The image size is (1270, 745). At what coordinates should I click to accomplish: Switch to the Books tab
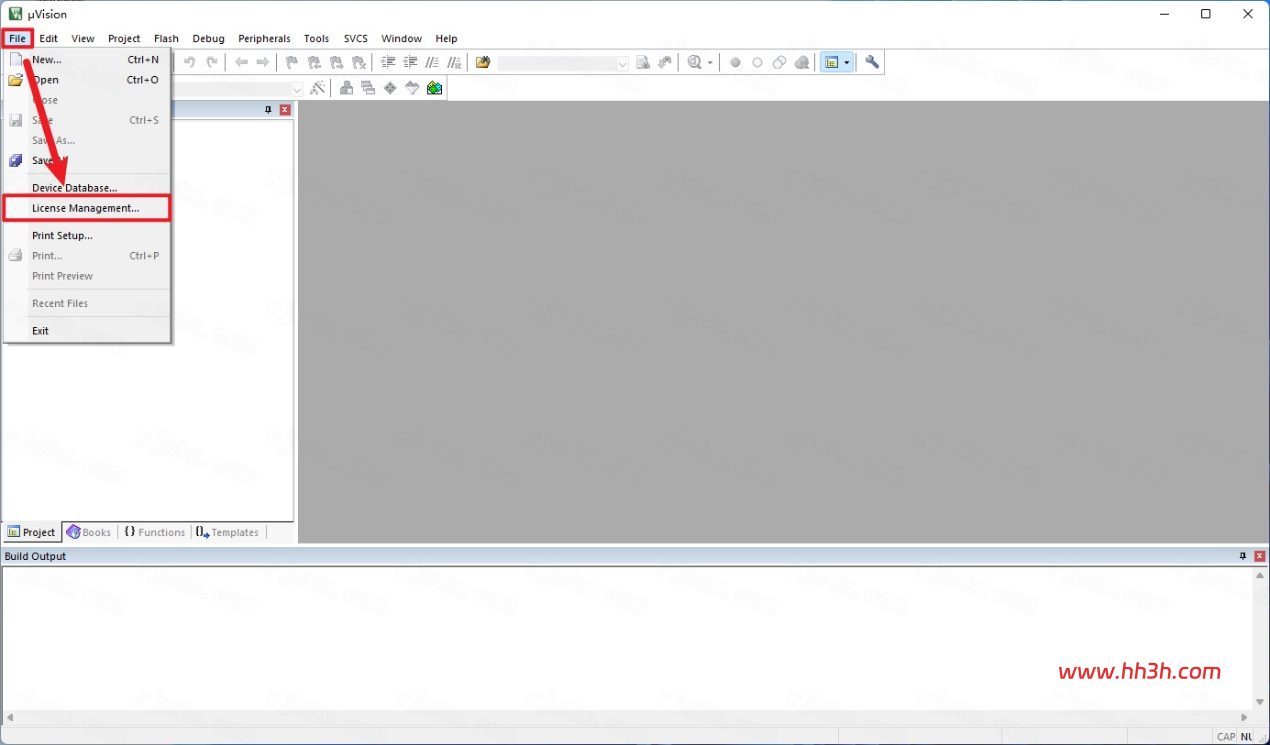pyautogui.click(x=89, y=532)
